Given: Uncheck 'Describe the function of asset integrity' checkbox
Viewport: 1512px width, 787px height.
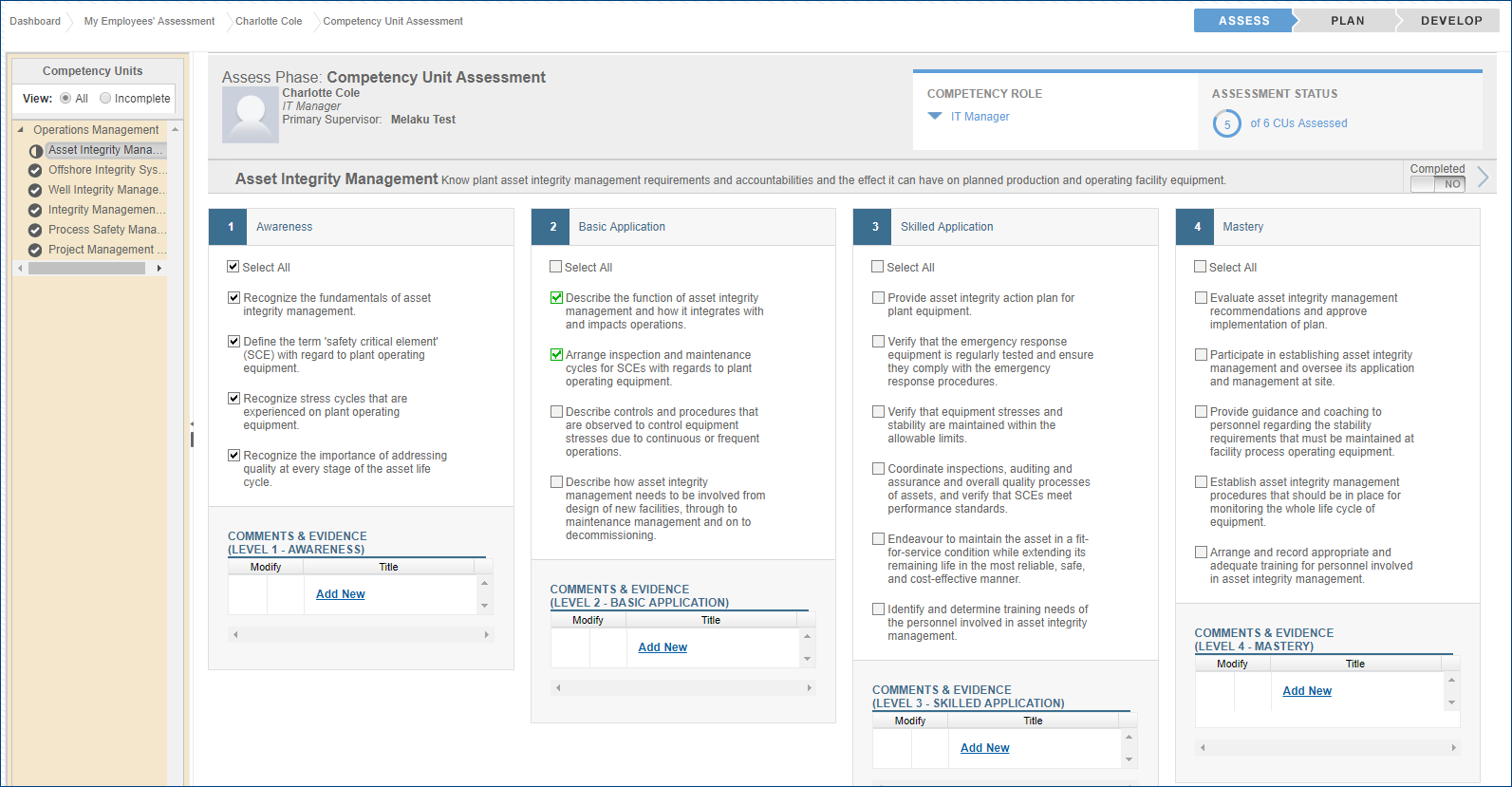Looking at the screenshot, I should (x=556, y=297).
